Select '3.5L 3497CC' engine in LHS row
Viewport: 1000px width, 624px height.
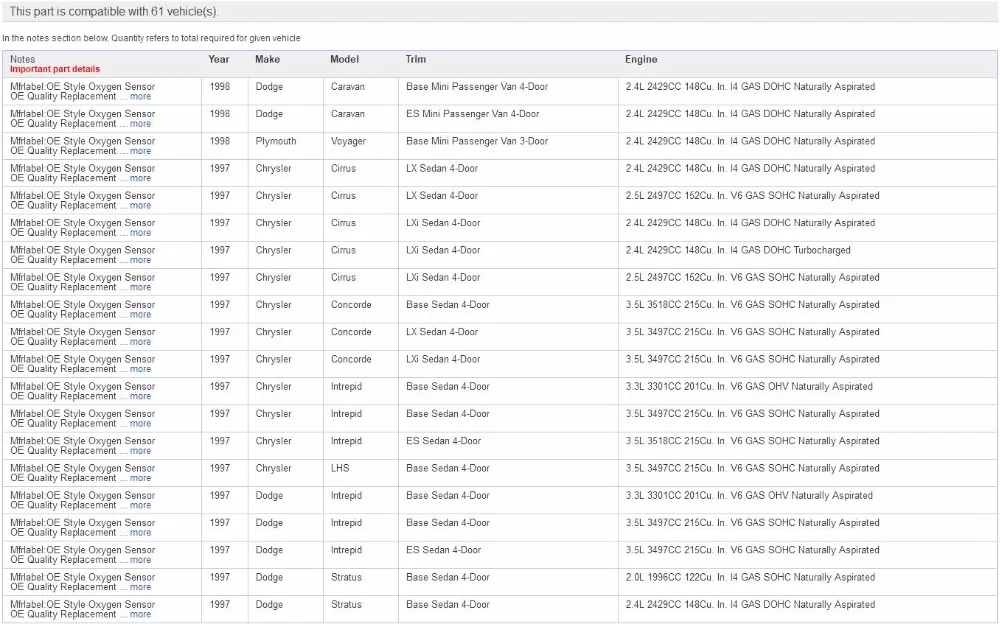click(x=753, y=468)
